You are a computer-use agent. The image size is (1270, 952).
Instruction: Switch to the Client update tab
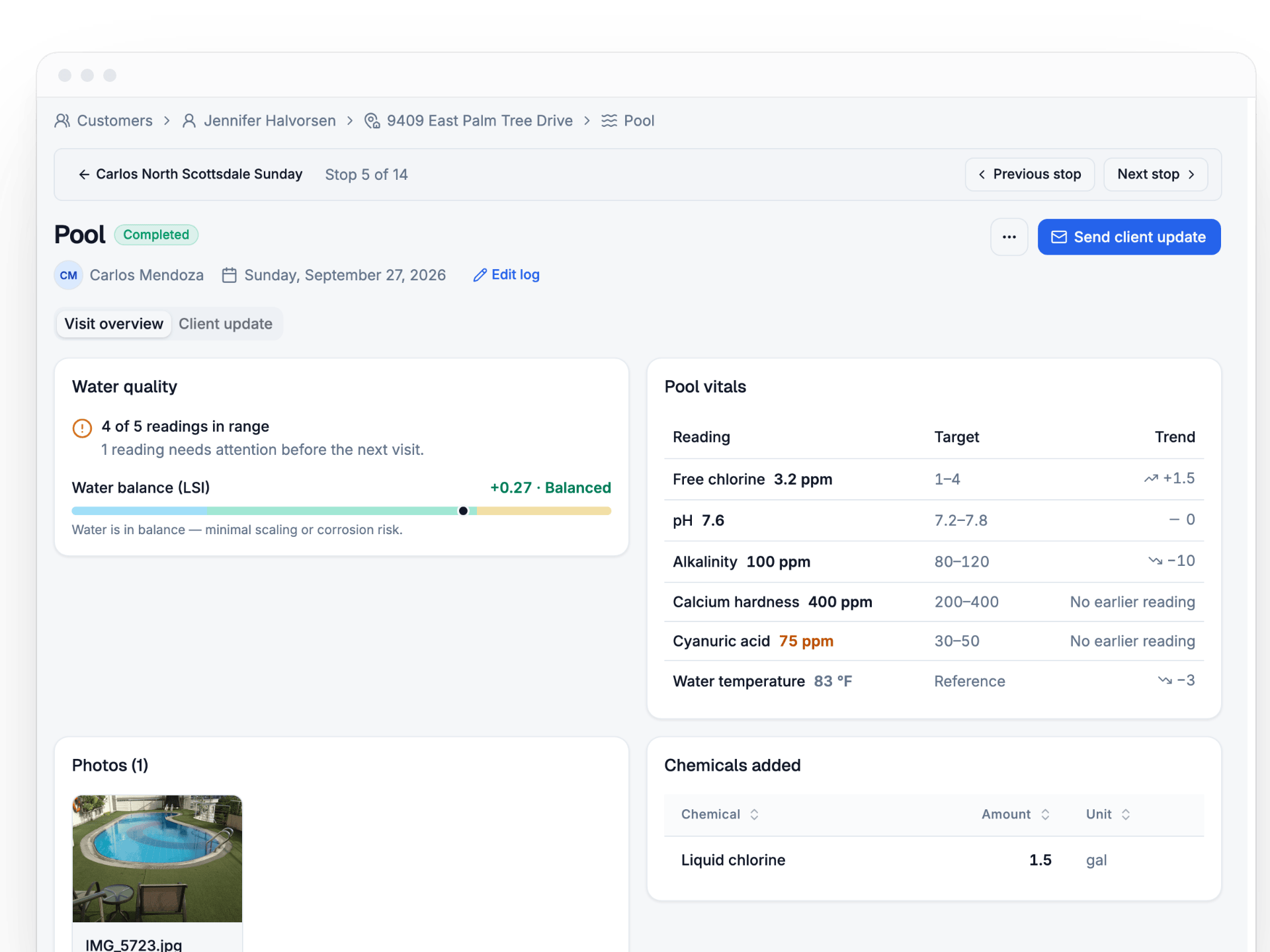tap(226, 324)
